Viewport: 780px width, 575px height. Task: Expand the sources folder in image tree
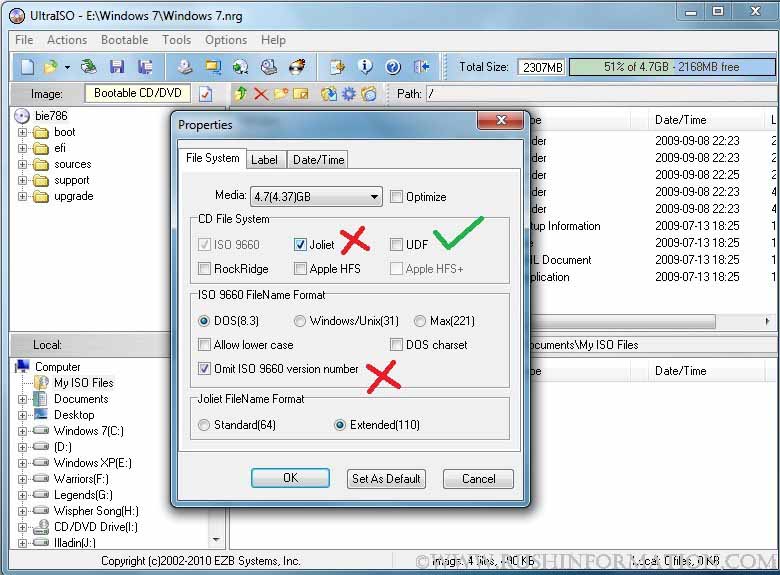[23, 164]
